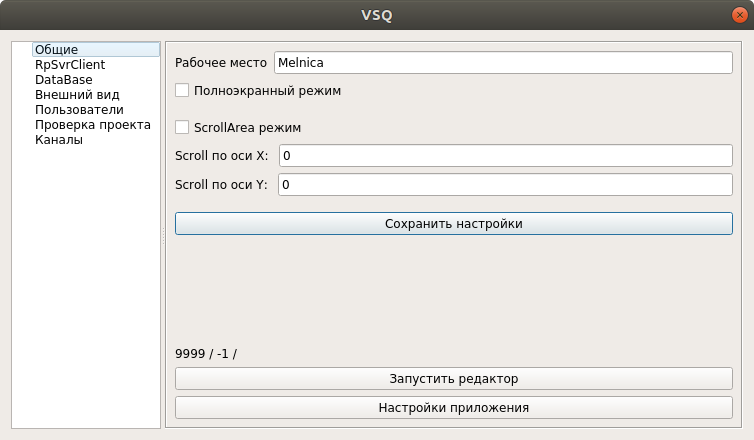The height and width of the screenshot is (440, 754).
Task: Open the RpSvrClient settings section
Action: pyautogui.click(x=70, y=64)
